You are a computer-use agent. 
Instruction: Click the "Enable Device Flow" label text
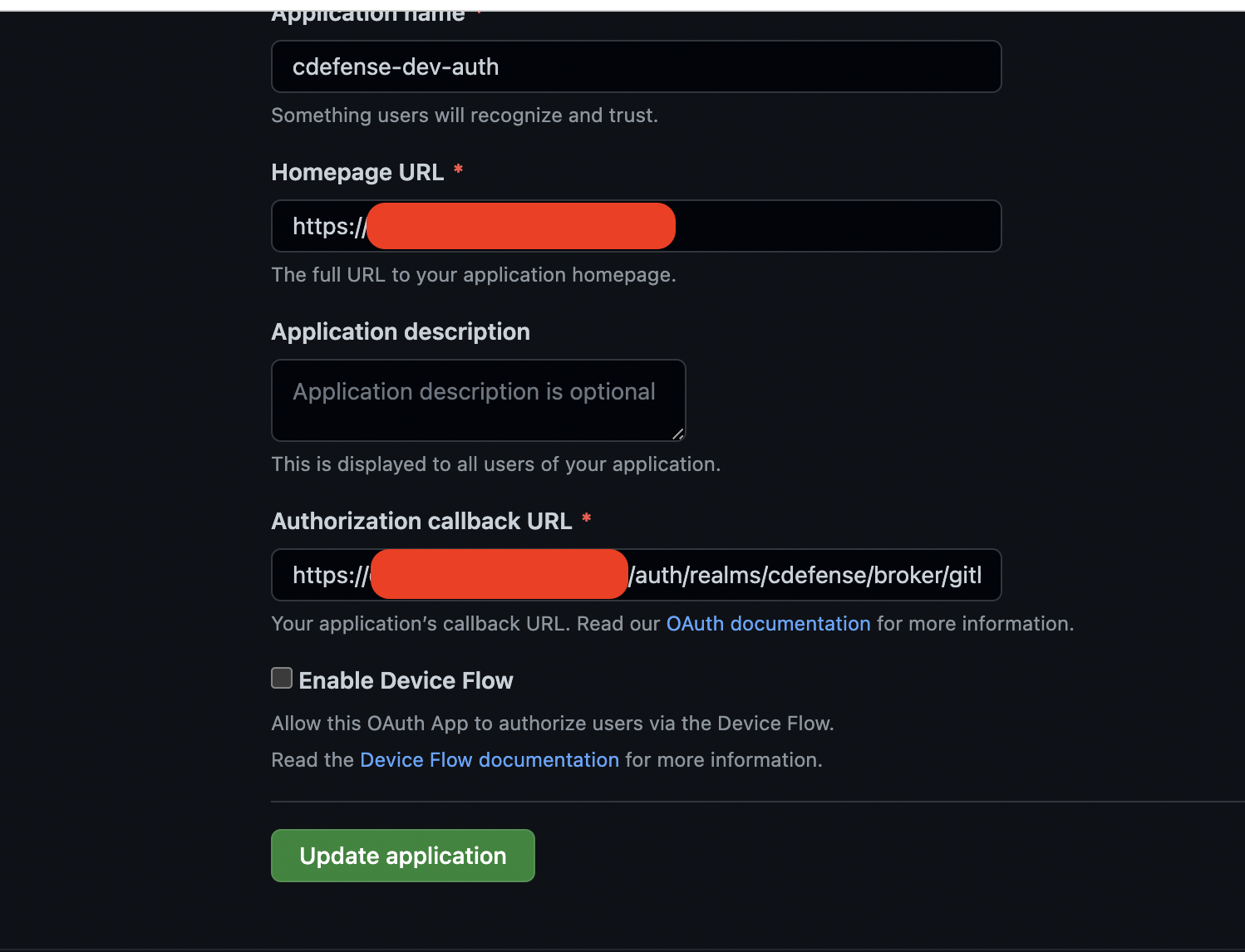tap(406, 681)
